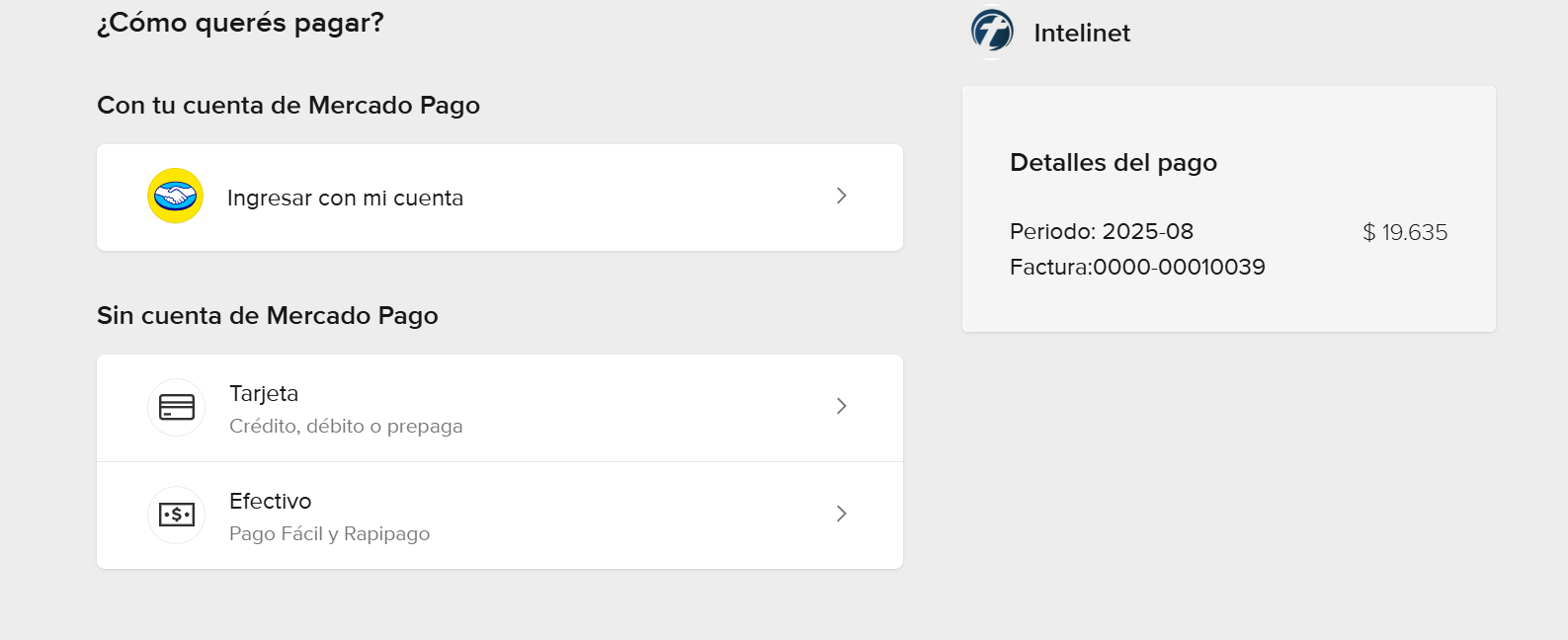
Task: Select the Ingresar con mi cuenta option
Action: (x=345, y=199)
